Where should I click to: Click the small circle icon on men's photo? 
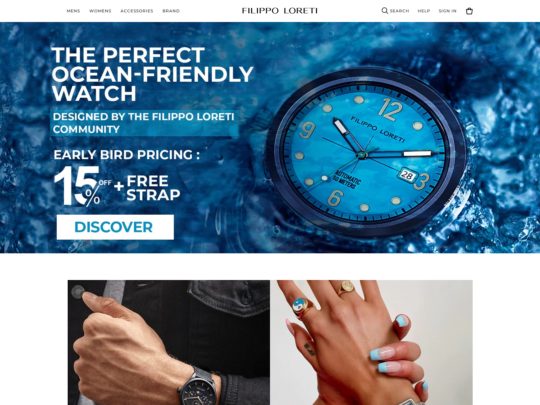tap(78, 291)
